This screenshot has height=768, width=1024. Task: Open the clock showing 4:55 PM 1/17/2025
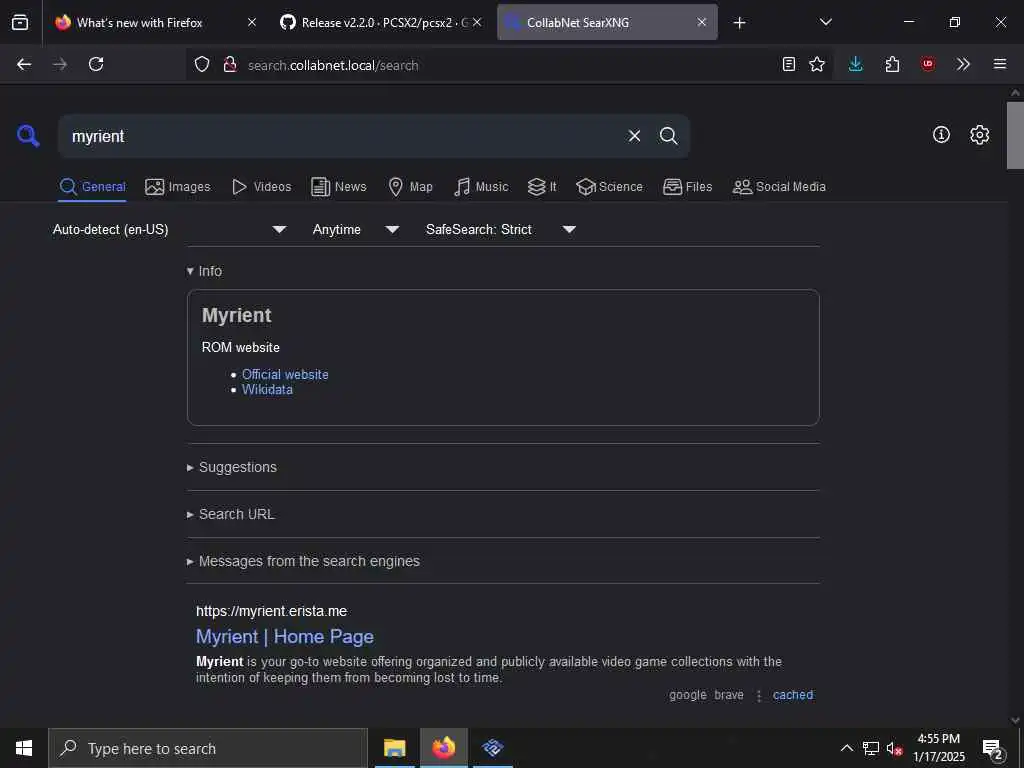pyautogui.click(x=938, y=748)
